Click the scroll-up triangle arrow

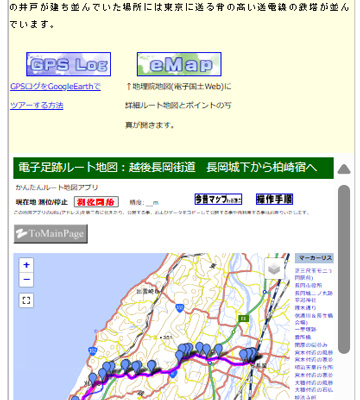coord(344,169)
